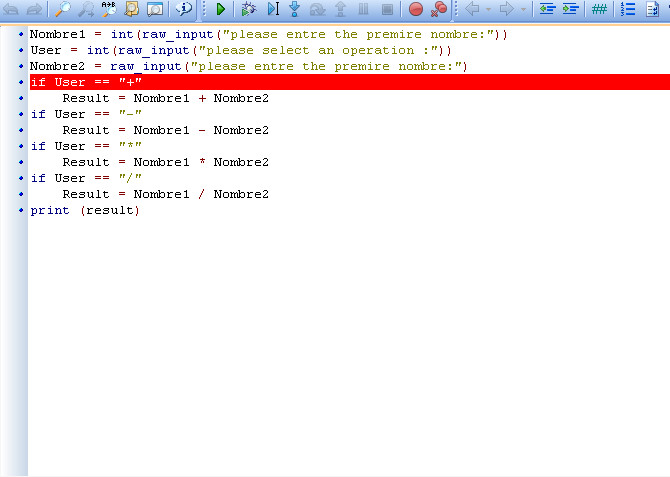670x477 pixels.
Task: Click the Browse Back arrow
Action: pos(472,9)
